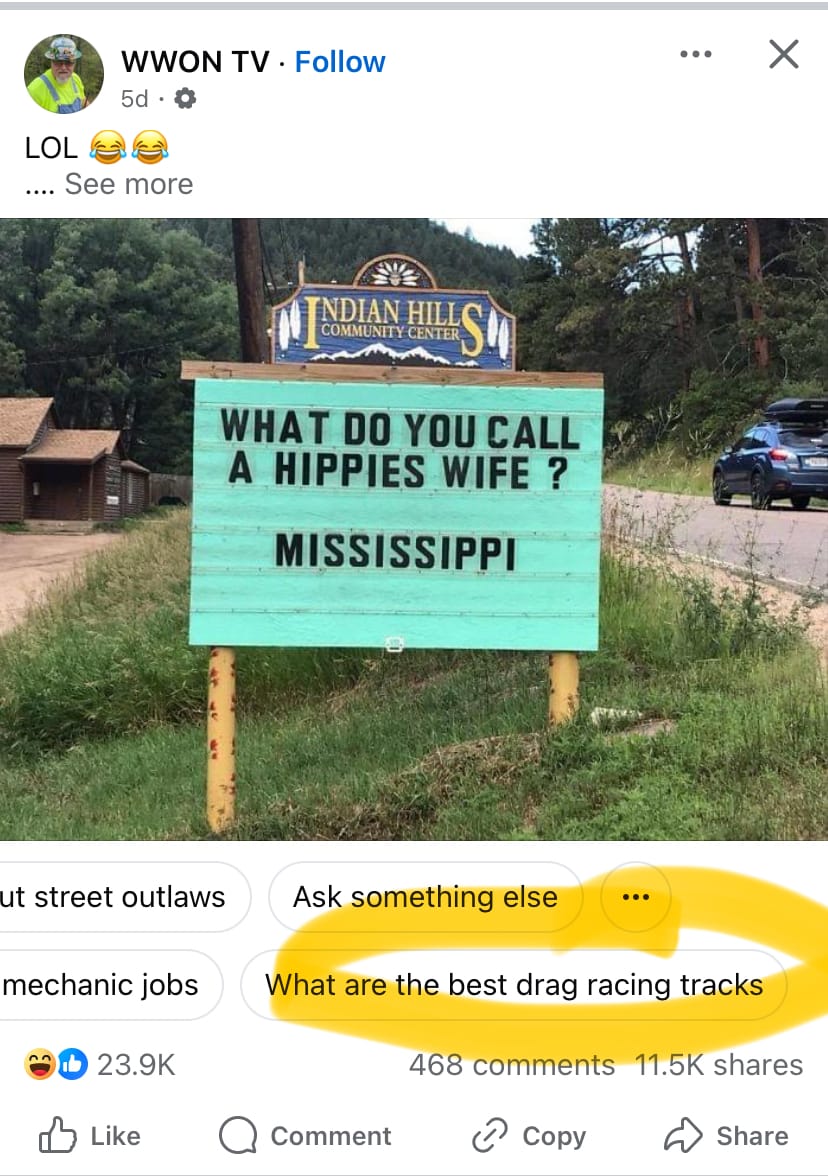View the haha and like reaction icons
828x1176 pixels.
click(x=56, y=1064)
